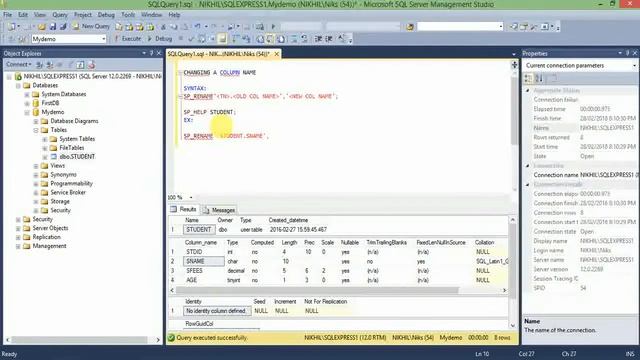This screenshot has width=640, height=360.
Task: Click the New Query button
Action: [91, 27]
